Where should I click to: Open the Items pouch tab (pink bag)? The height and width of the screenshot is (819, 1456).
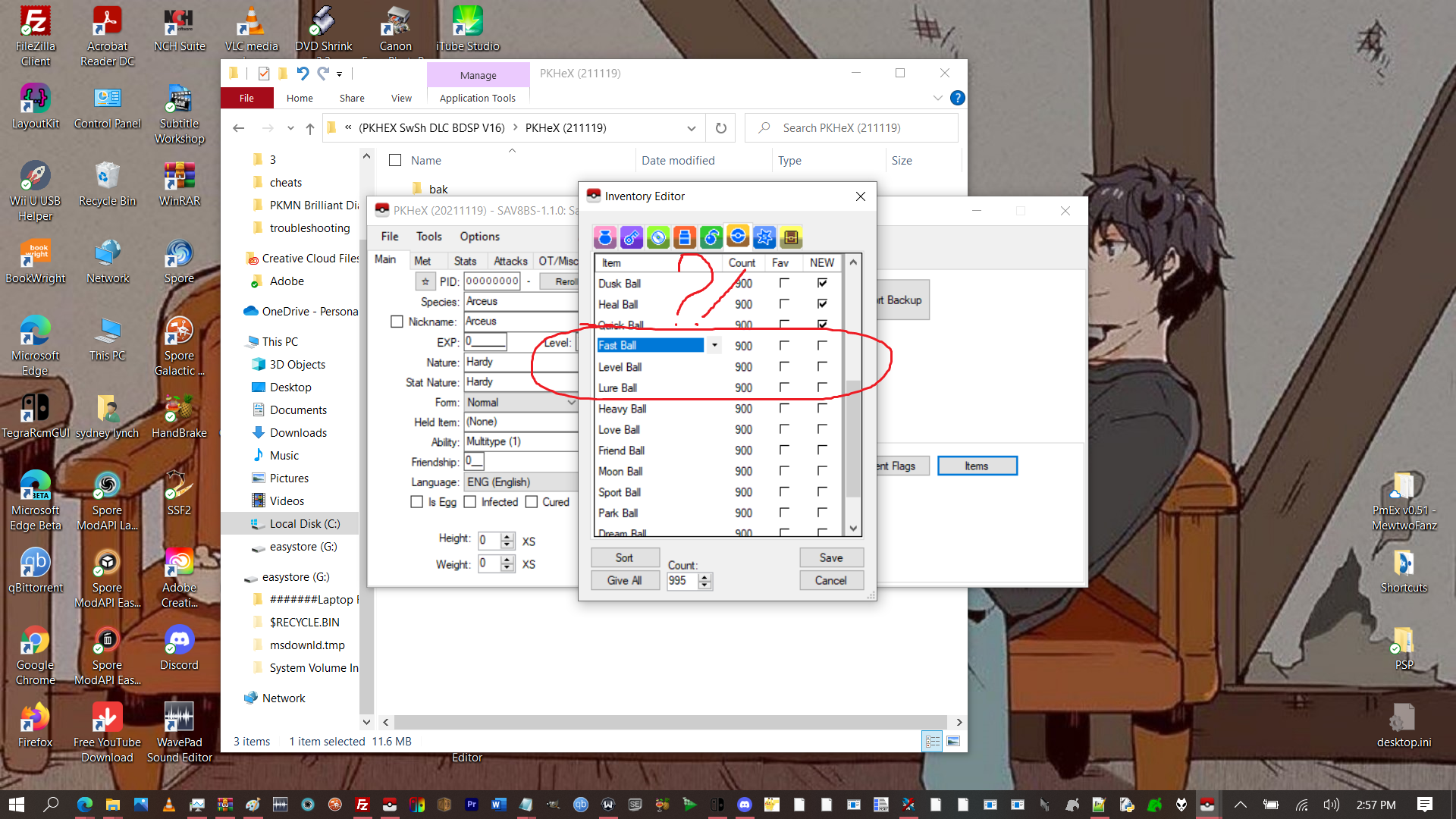605,237
